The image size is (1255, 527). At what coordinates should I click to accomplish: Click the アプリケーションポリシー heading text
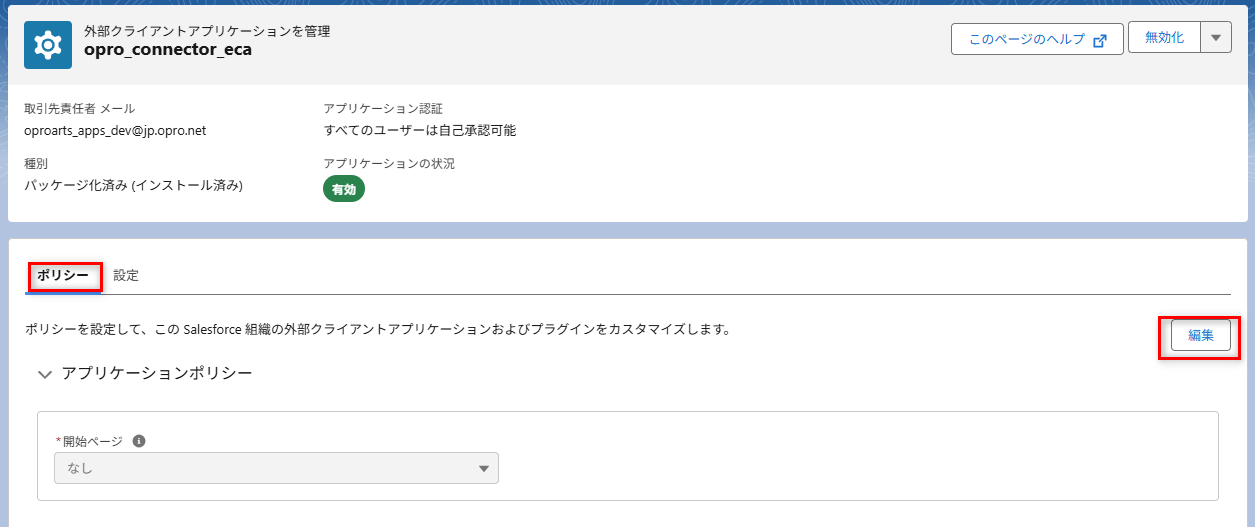click(x=156, y=373)
